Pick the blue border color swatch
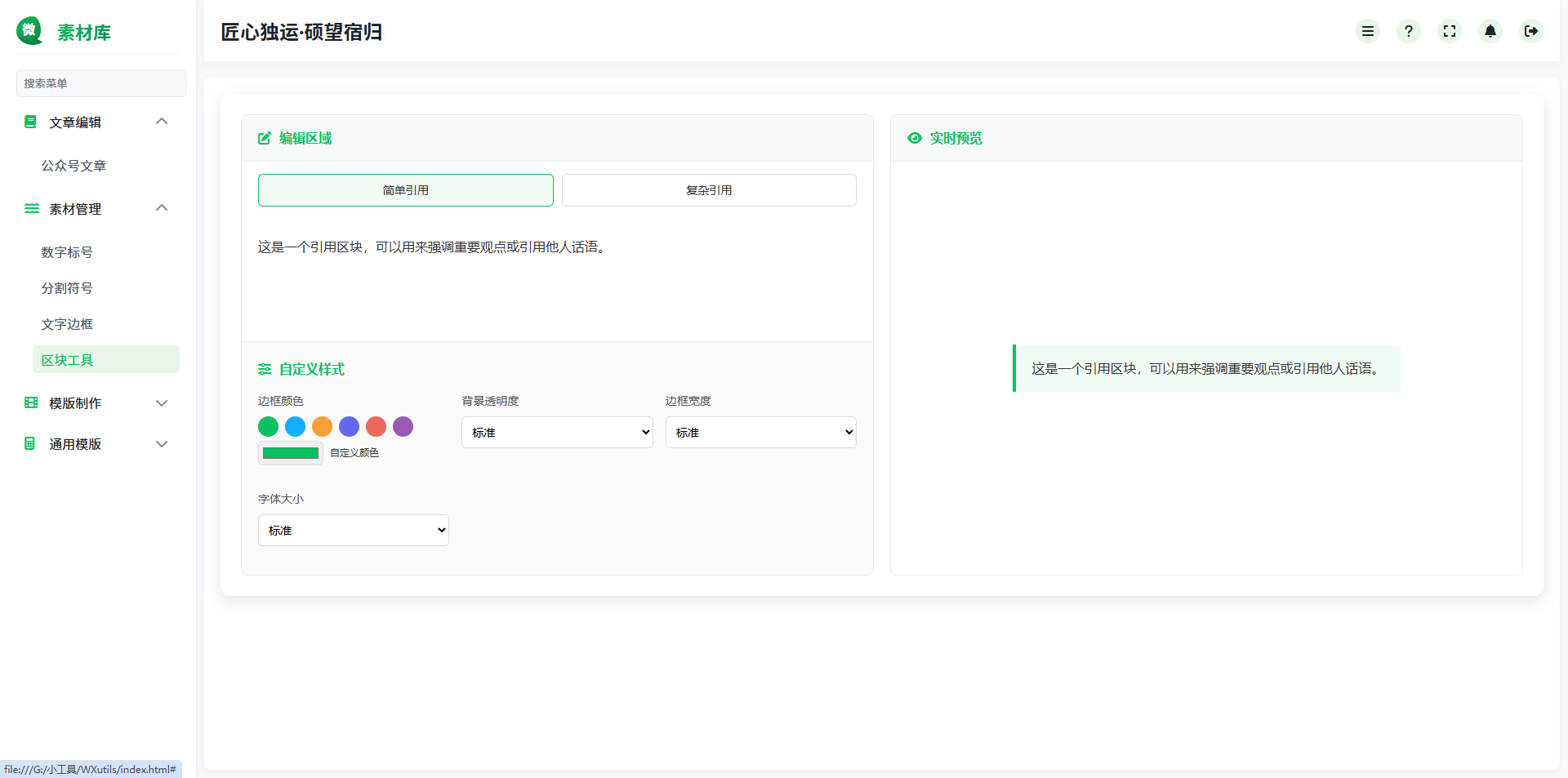The width and height of the screenshot is (1568, 778). click(295, 426)
